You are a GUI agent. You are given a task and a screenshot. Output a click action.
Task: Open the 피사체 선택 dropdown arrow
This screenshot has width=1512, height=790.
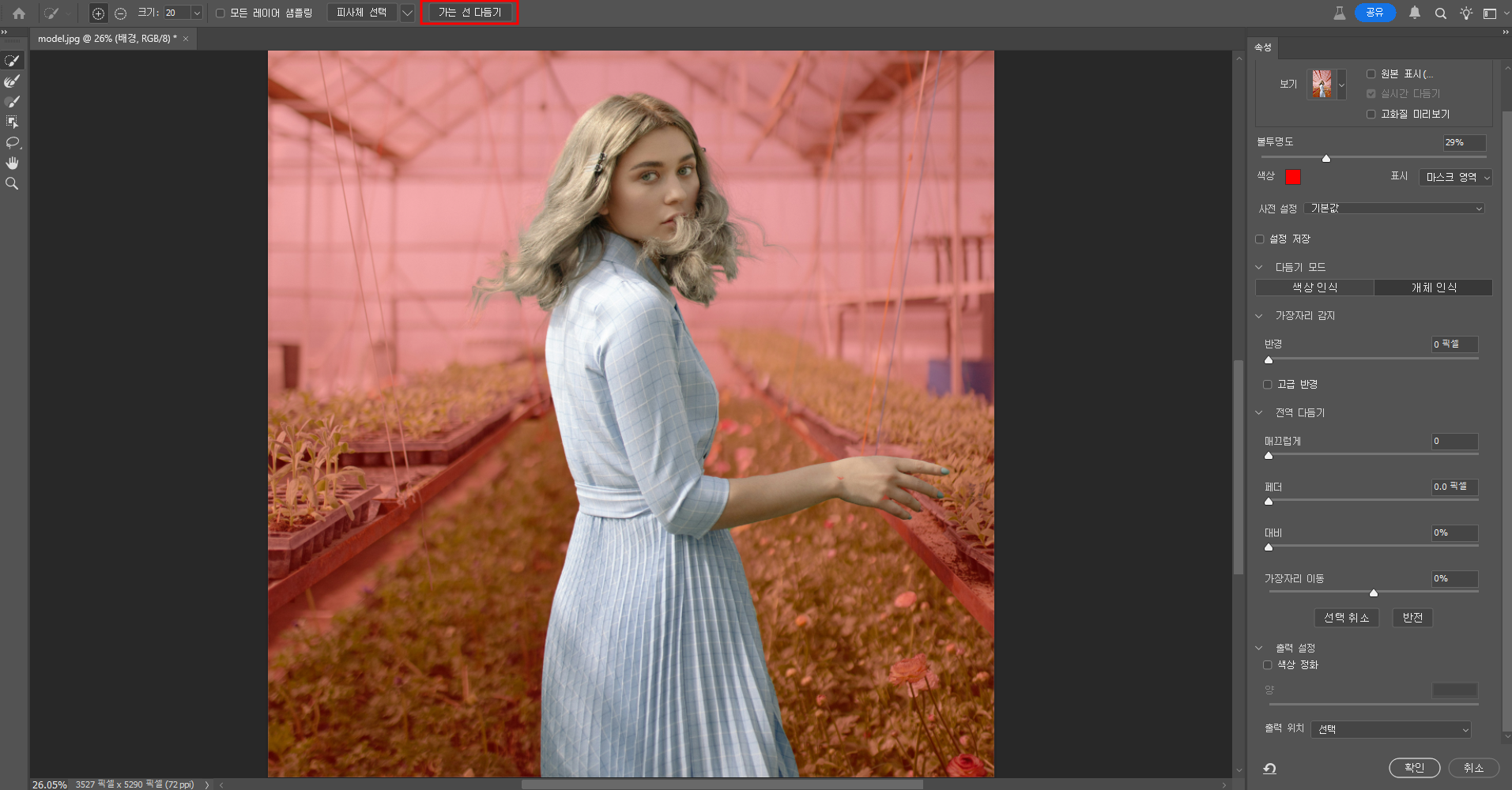tap(407, 13)
